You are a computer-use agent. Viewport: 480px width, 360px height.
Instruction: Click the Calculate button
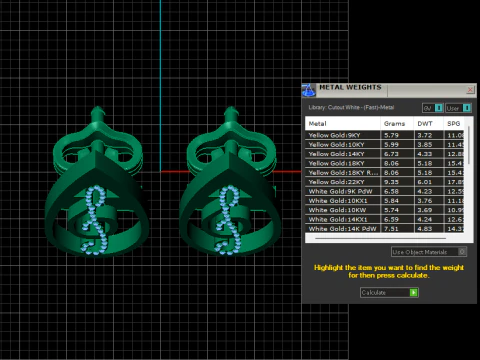[x=389, y=293]
